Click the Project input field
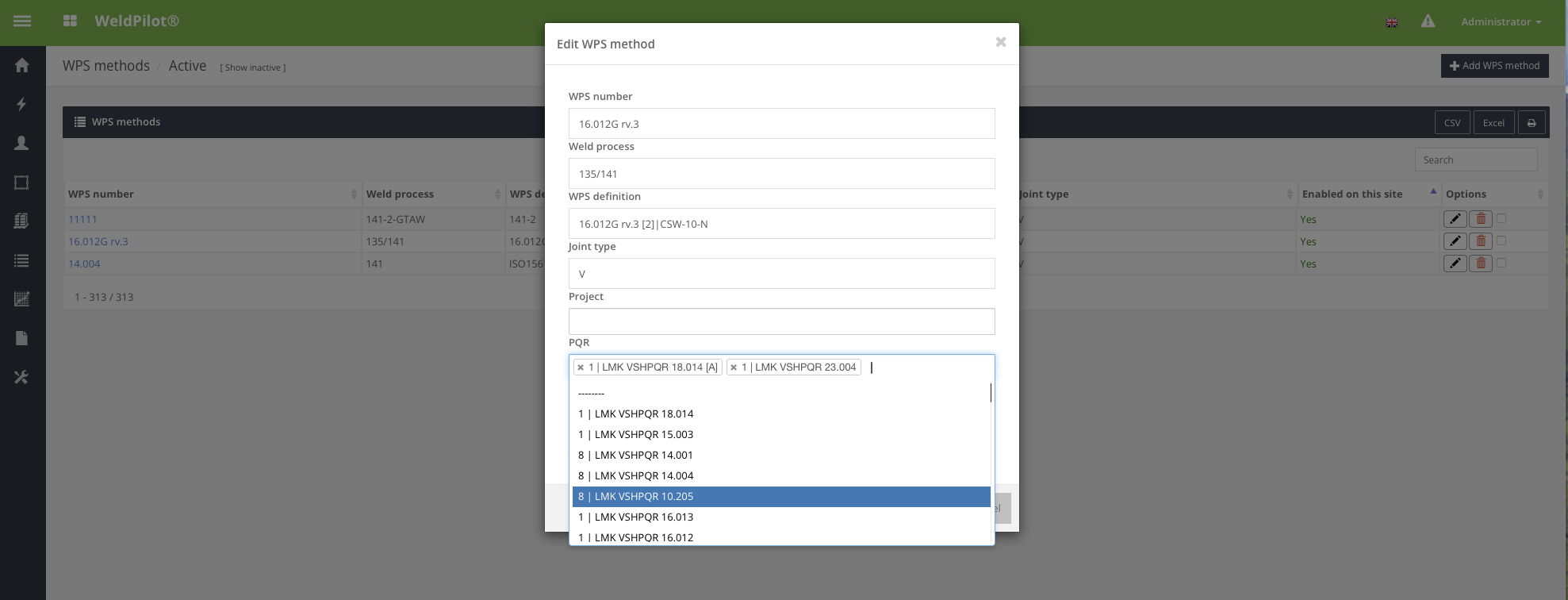Screen dimensions: 1568x600 [x=781, y=321]
